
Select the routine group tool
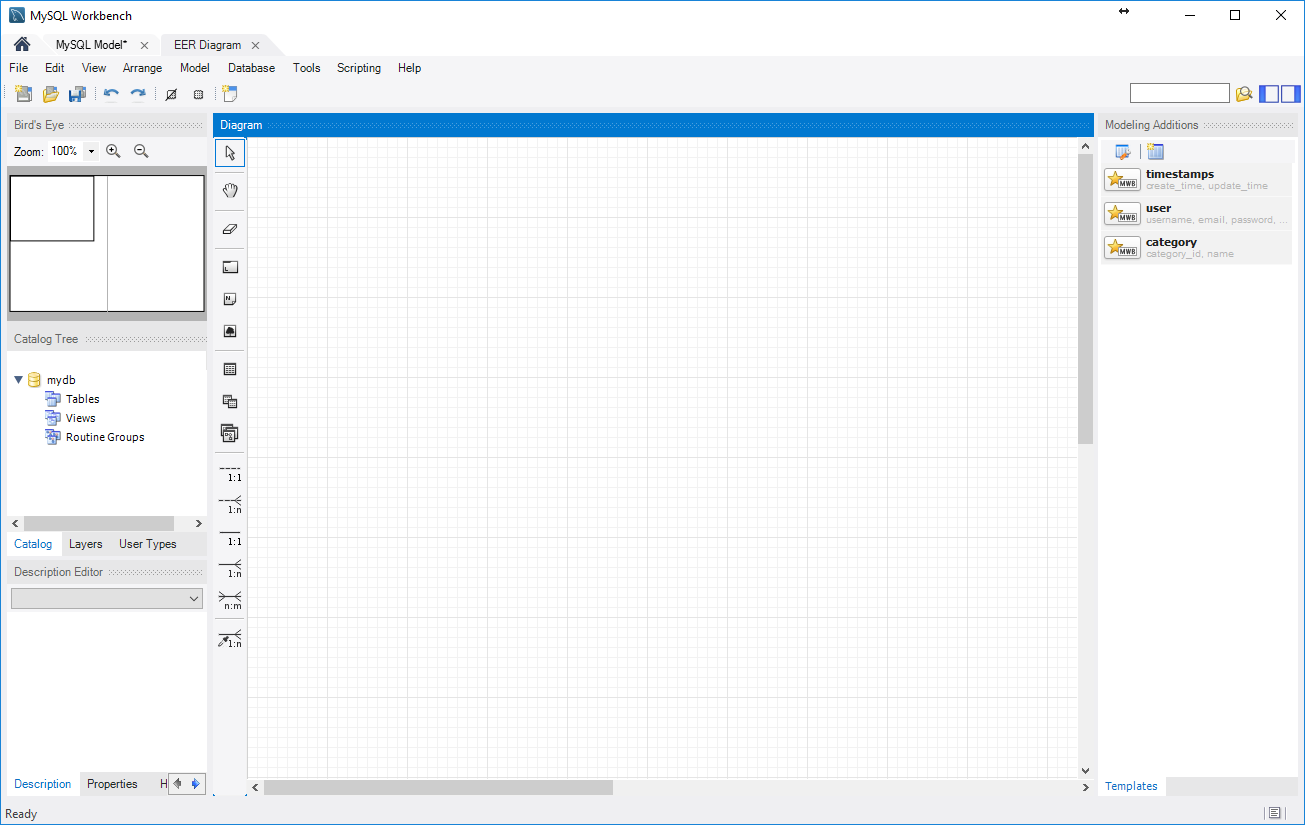230,433
